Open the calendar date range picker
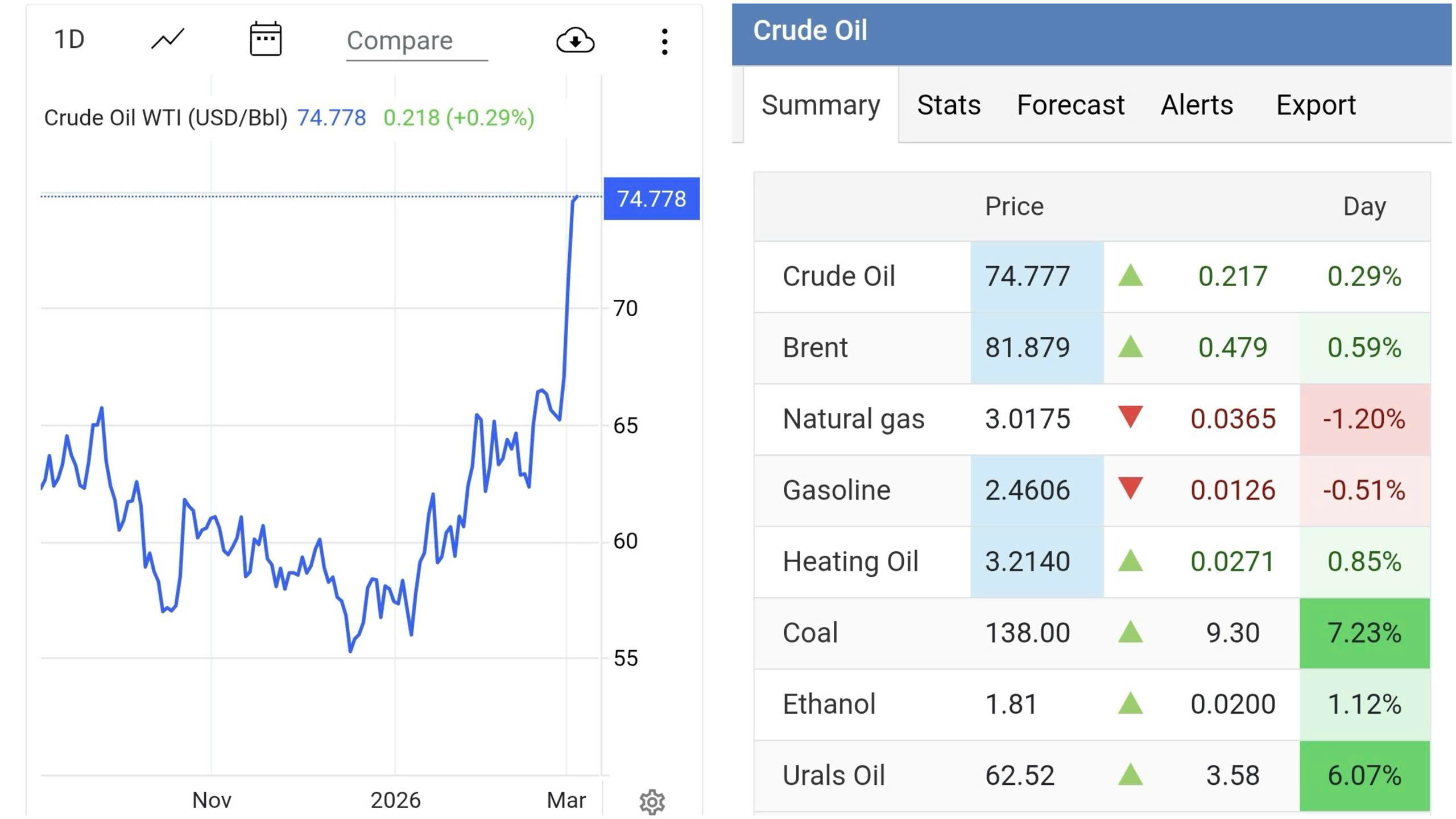 [266, 40]
